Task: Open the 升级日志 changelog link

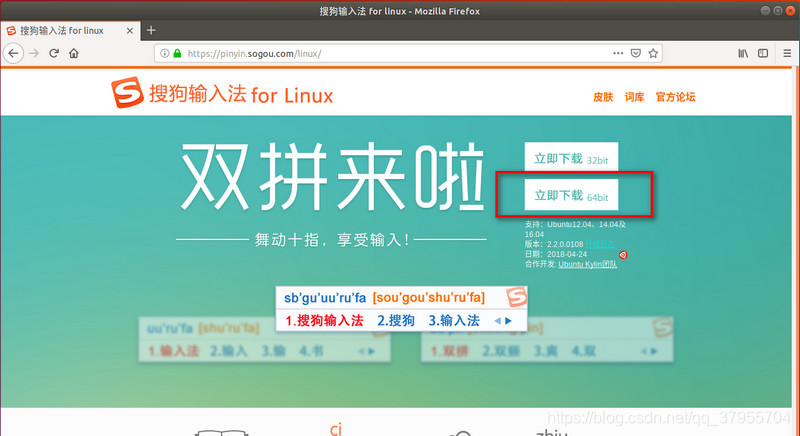Action: pyautogui.click(x=600, y=244)
